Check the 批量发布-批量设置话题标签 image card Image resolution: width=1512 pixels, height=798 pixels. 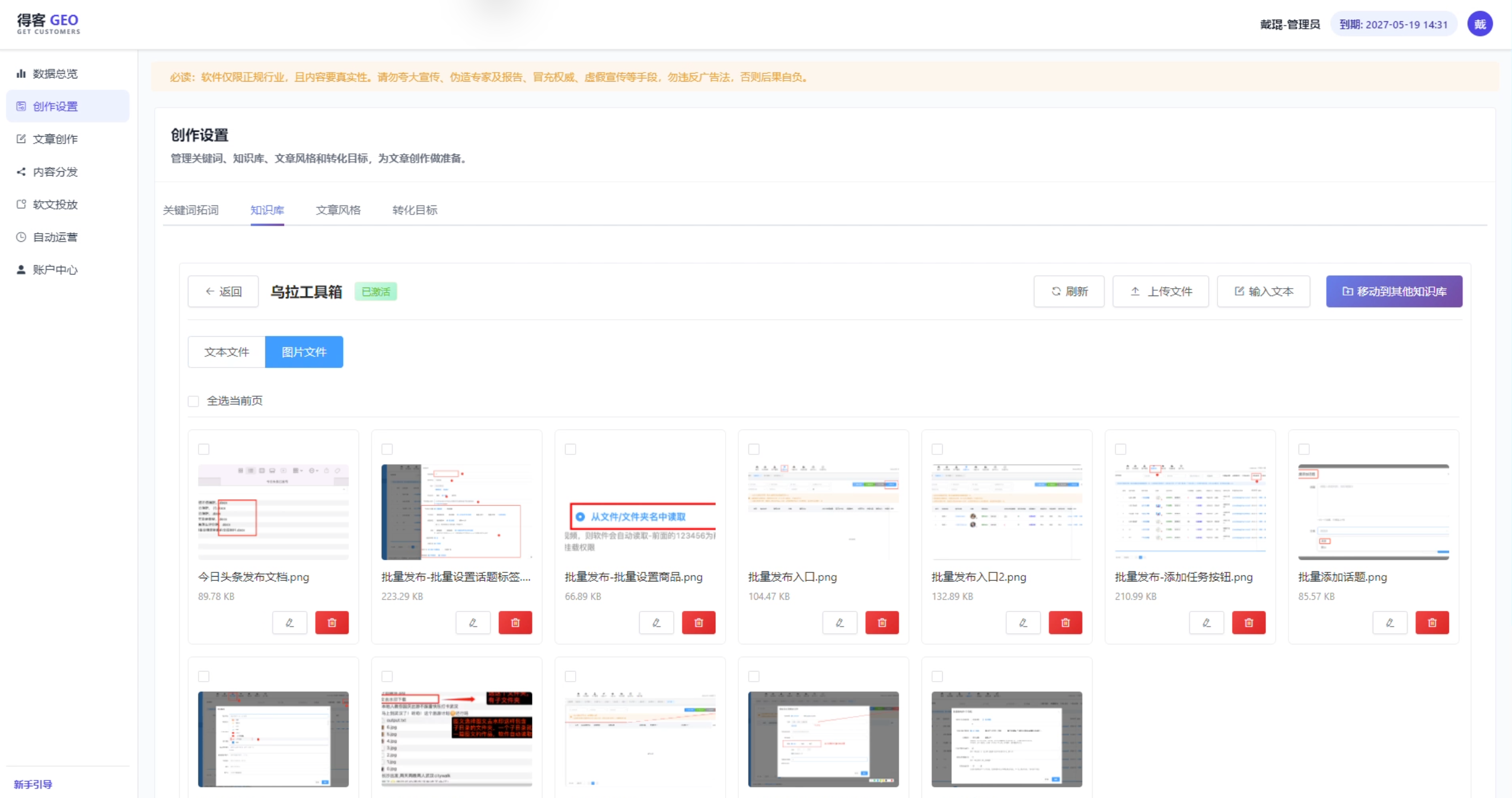point(387,450)
